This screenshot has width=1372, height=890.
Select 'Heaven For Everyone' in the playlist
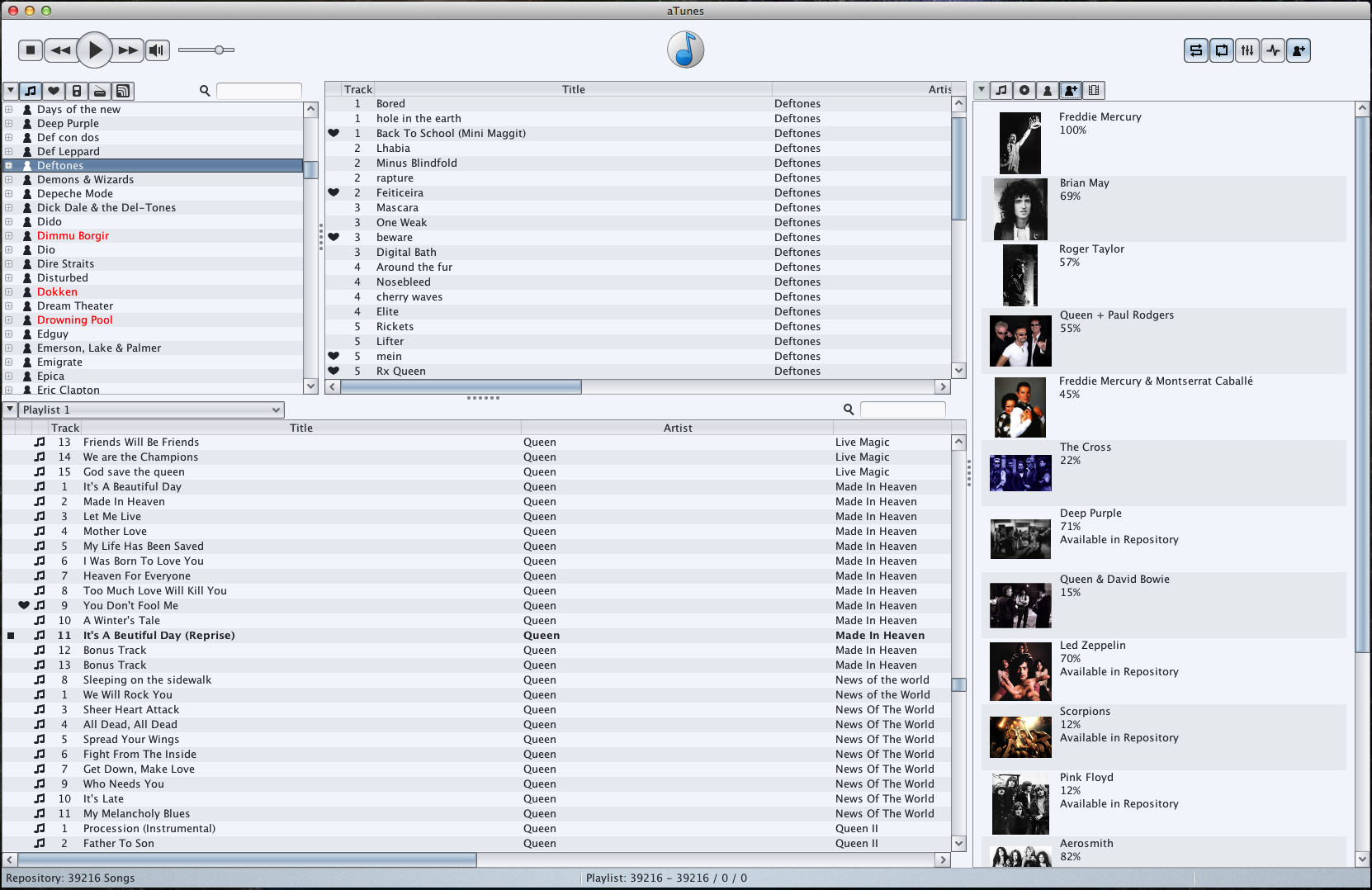pos(476,576)
